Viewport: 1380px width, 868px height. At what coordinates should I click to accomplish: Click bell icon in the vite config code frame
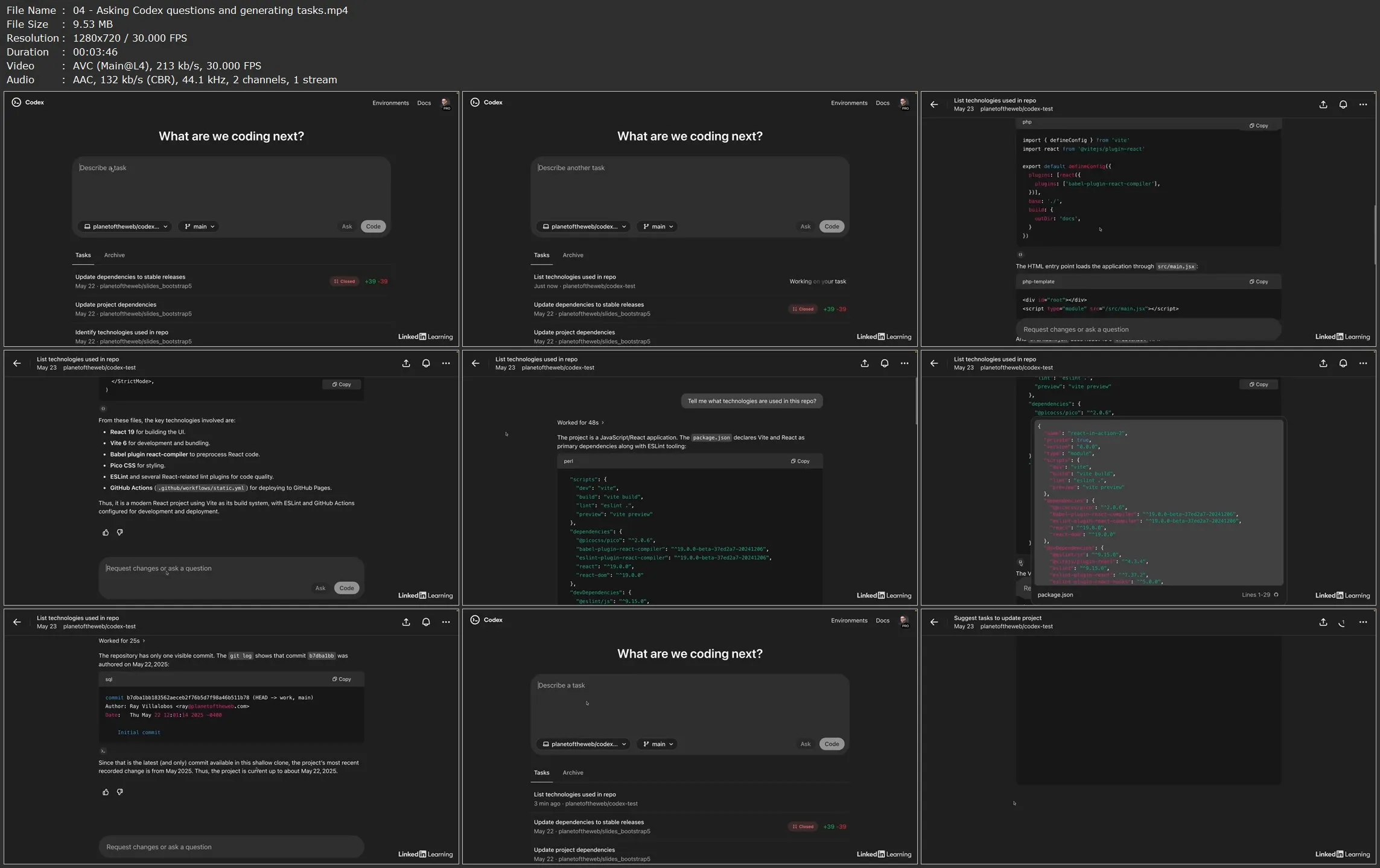(x=1343, y=104)
